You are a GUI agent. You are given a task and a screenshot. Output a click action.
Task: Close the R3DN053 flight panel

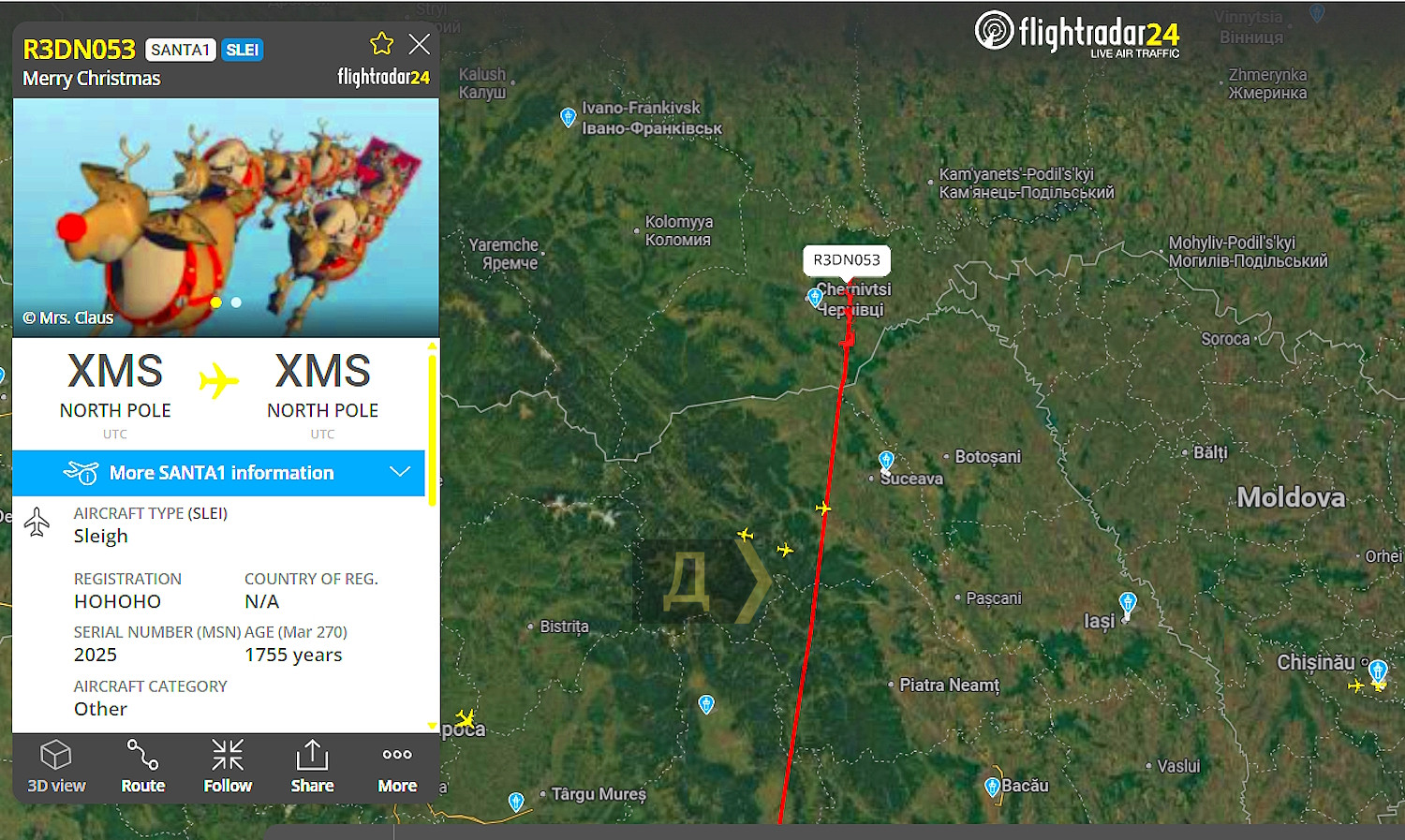420,44
